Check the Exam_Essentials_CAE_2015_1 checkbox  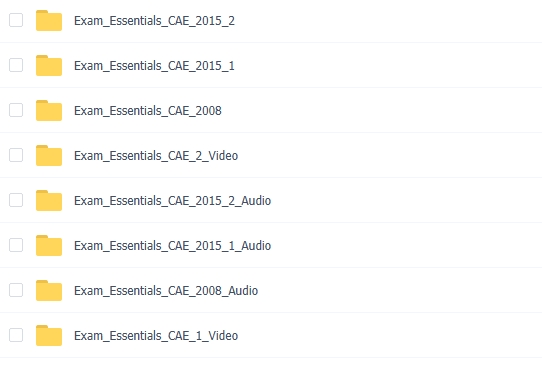click(16, 65)
